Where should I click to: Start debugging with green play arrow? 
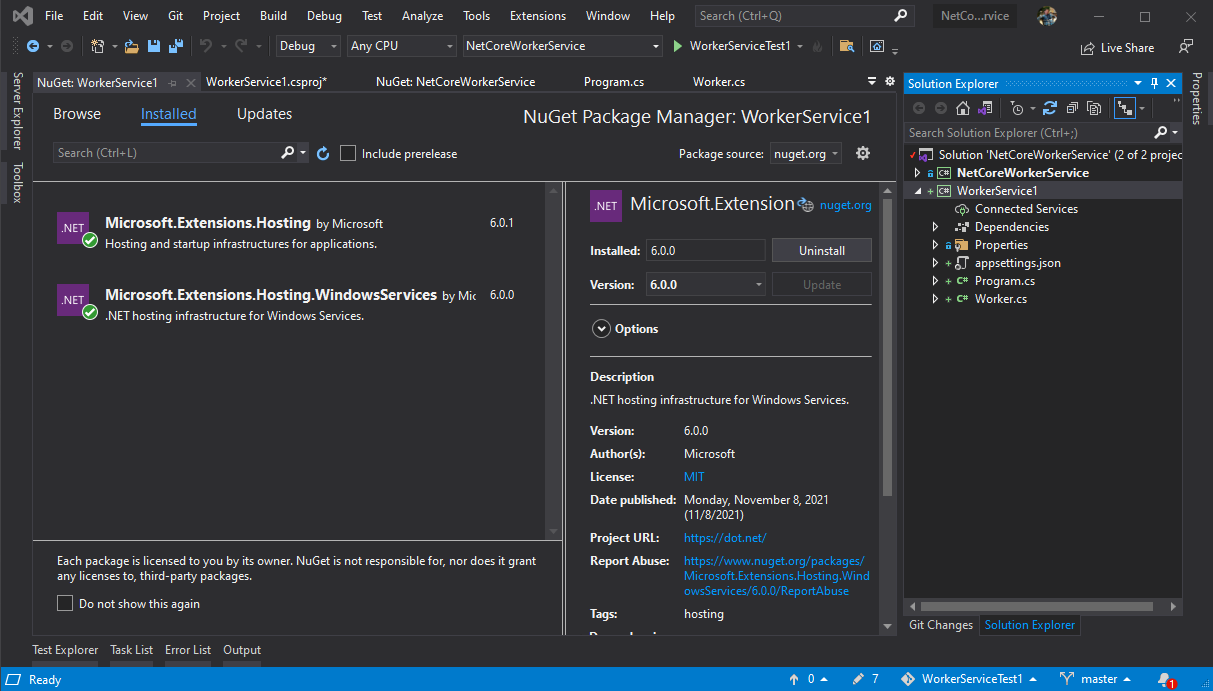pos(677,46)
